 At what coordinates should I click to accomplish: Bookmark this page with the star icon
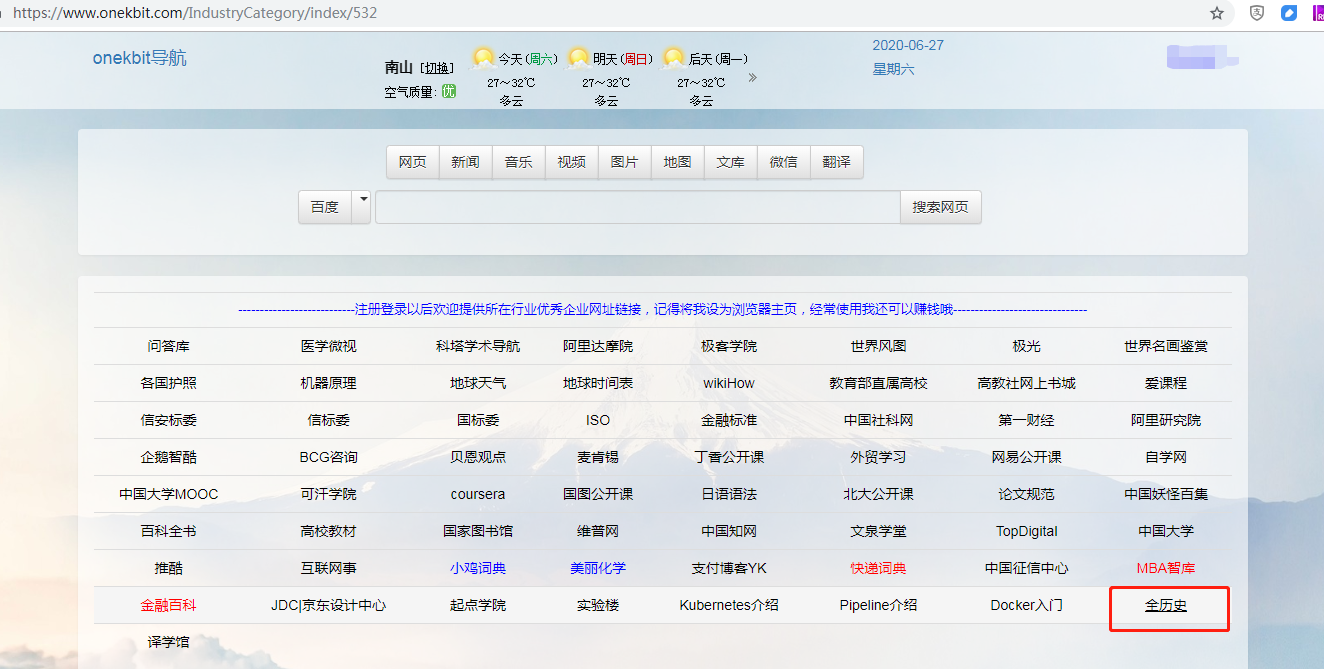pos(1217,13)
